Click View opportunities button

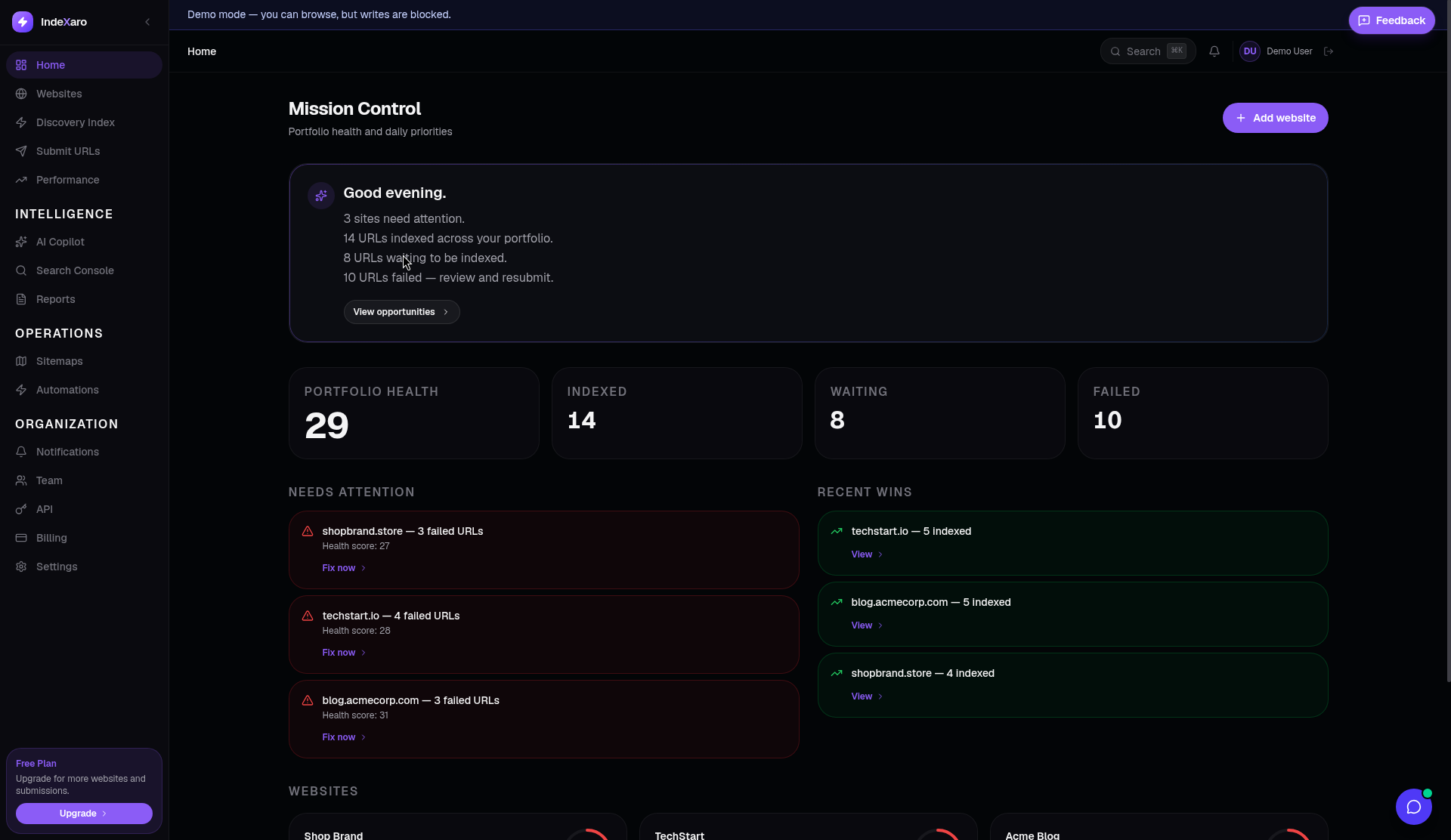[x=401, y=312]
